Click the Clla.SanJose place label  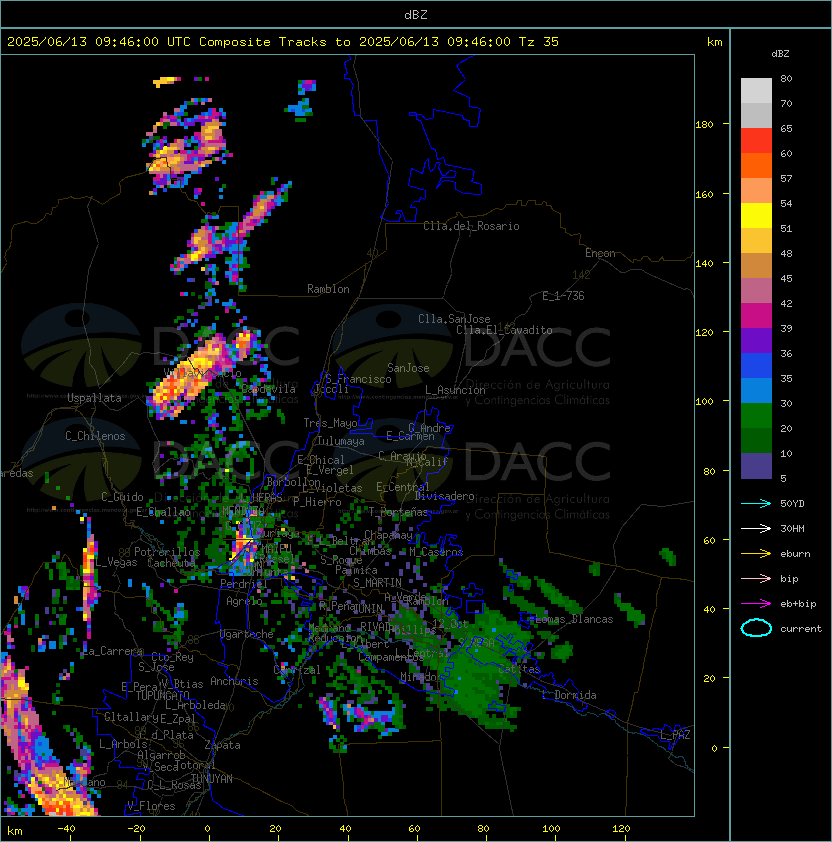click(x=454, y=319)
